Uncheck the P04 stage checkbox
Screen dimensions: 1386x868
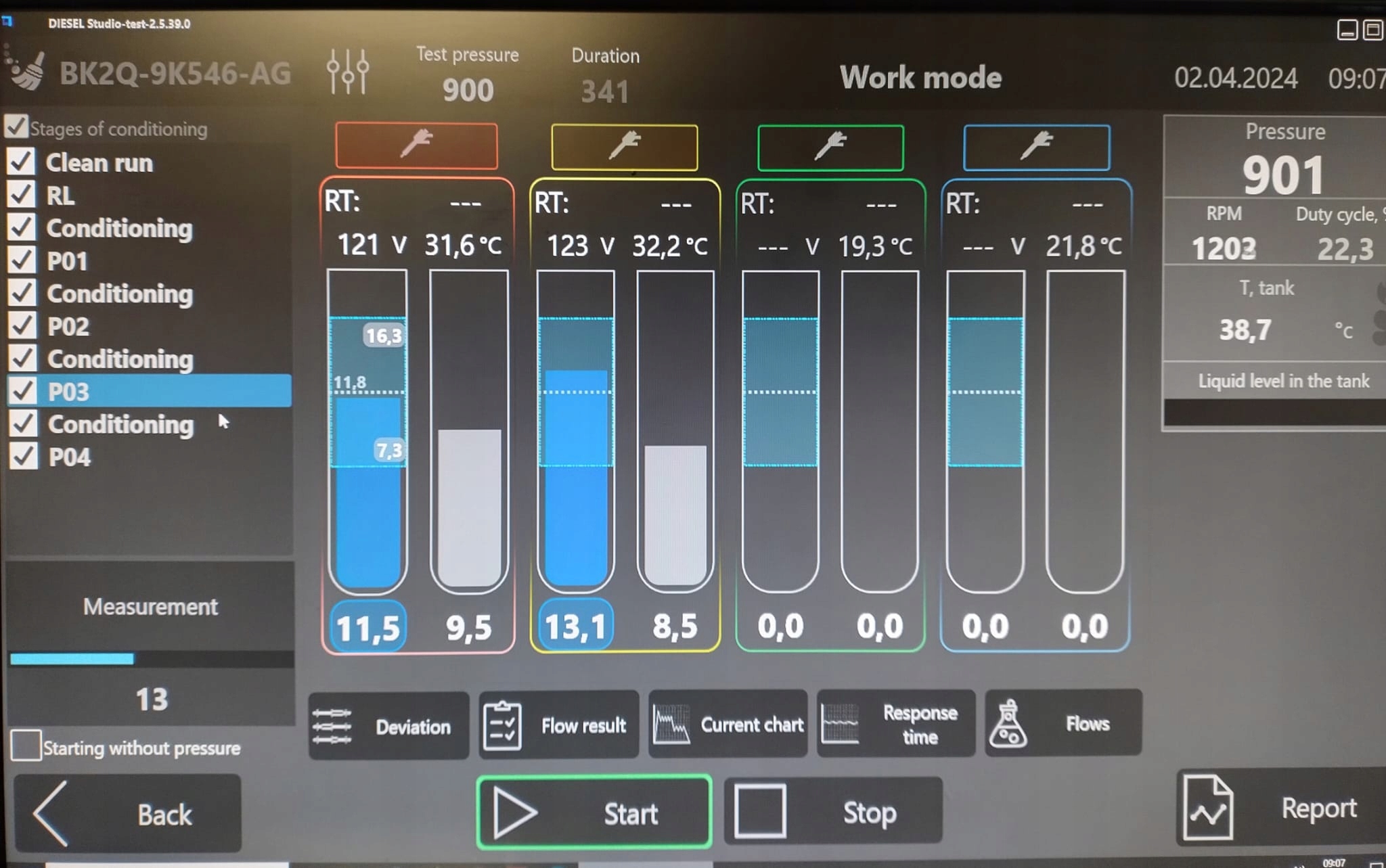click(23, 457)
